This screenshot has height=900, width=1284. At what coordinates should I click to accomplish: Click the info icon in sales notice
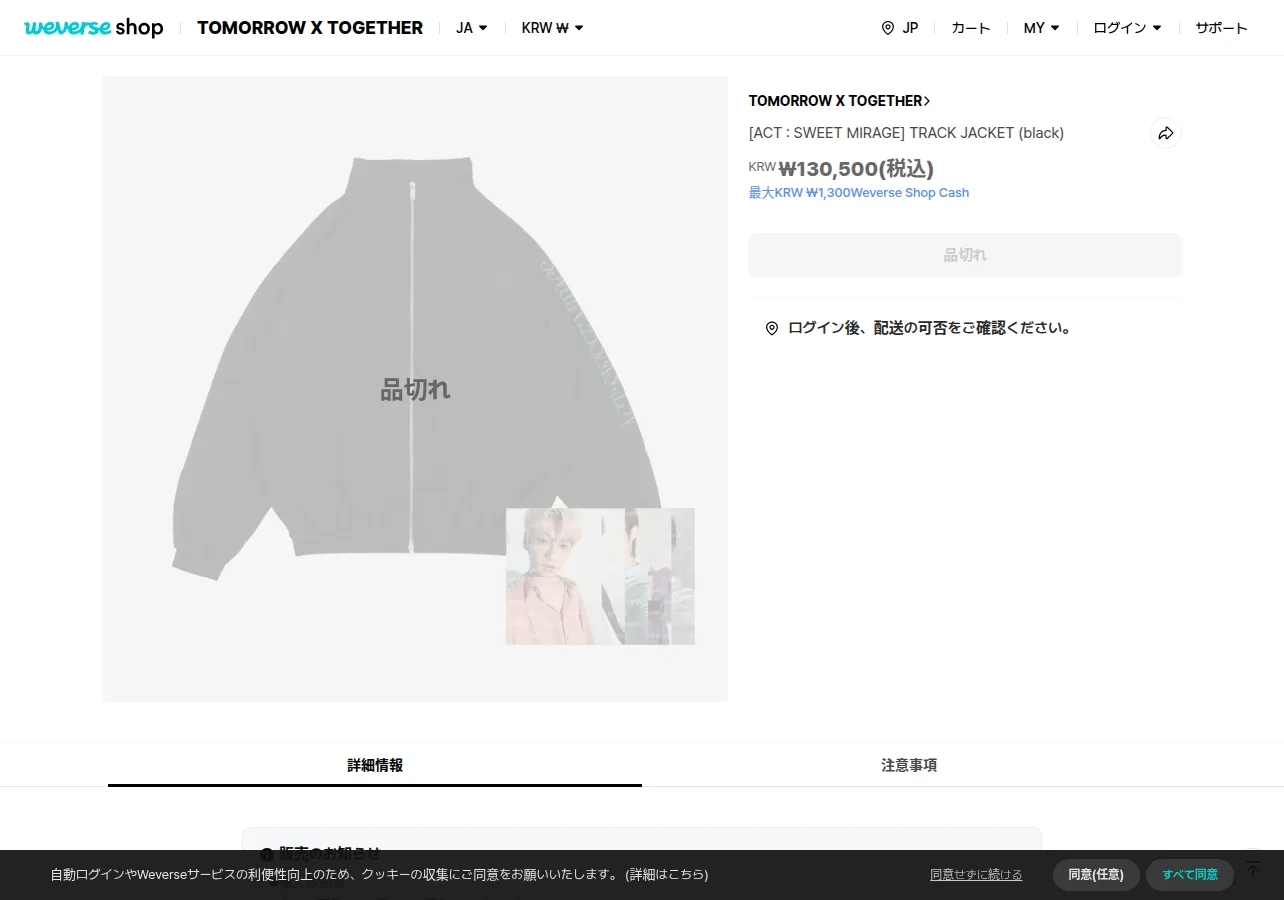[x=267, y=855]
